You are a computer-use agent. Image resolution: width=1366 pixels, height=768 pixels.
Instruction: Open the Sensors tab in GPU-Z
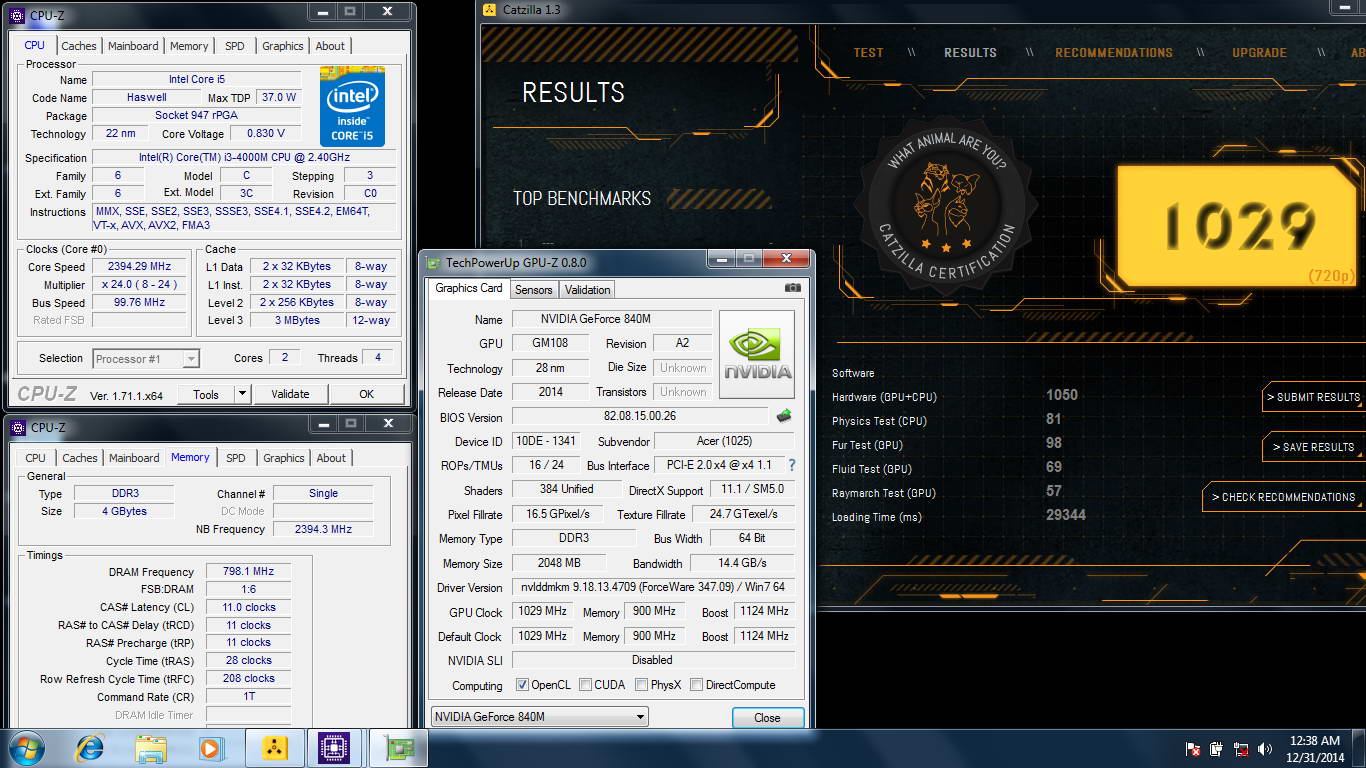click(x=533, y=290)
